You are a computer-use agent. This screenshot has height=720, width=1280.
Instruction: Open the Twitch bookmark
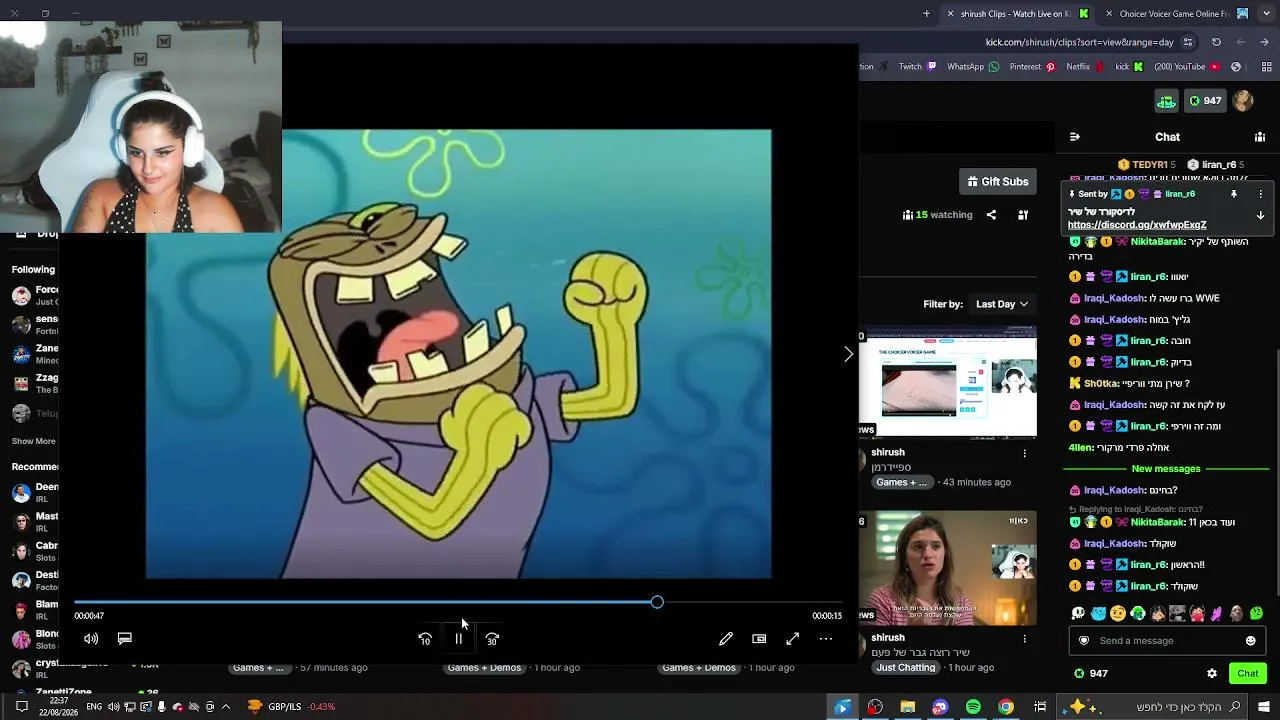[918, 67]
